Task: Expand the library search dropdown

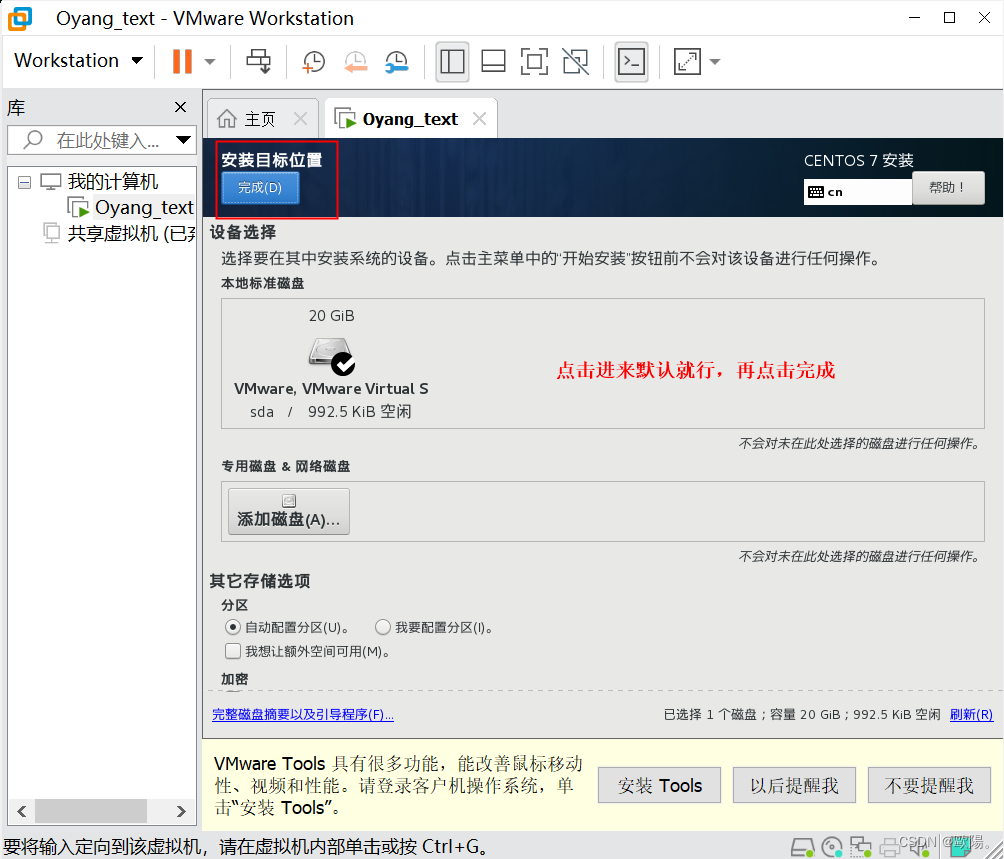Action: (184, 140)
